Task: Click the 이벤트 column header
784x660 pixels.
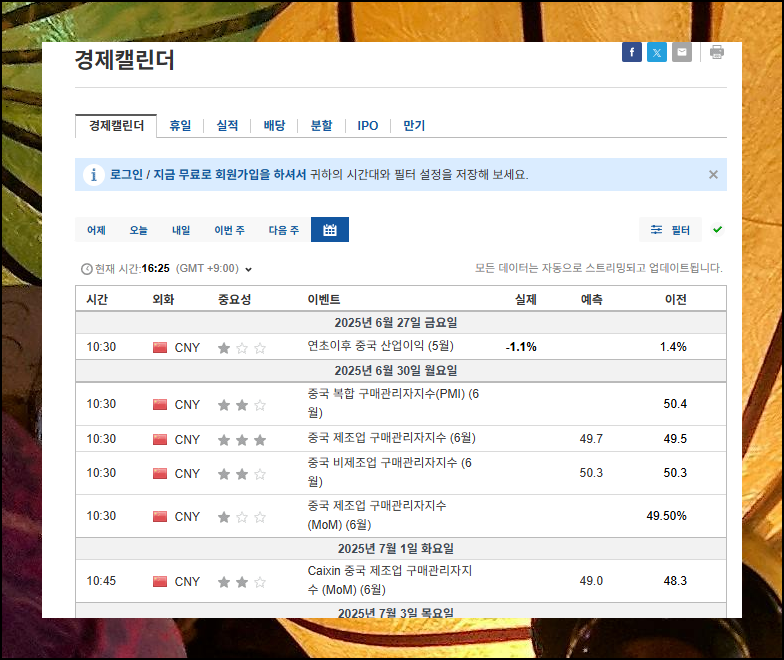Action: point(324,299)
